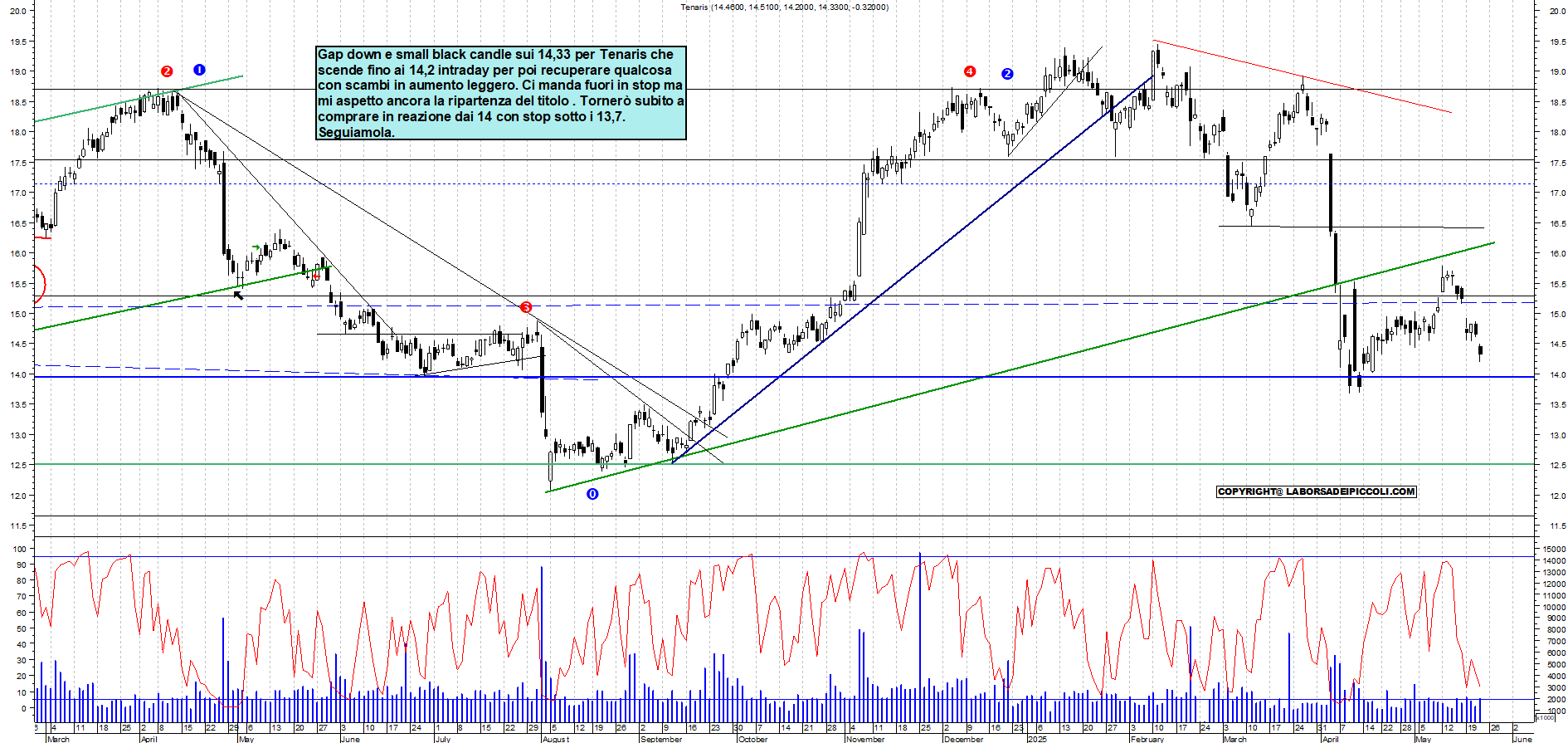Click the small green arrow near May candles
Viewport: 1568px width, 743px height.
256,247
